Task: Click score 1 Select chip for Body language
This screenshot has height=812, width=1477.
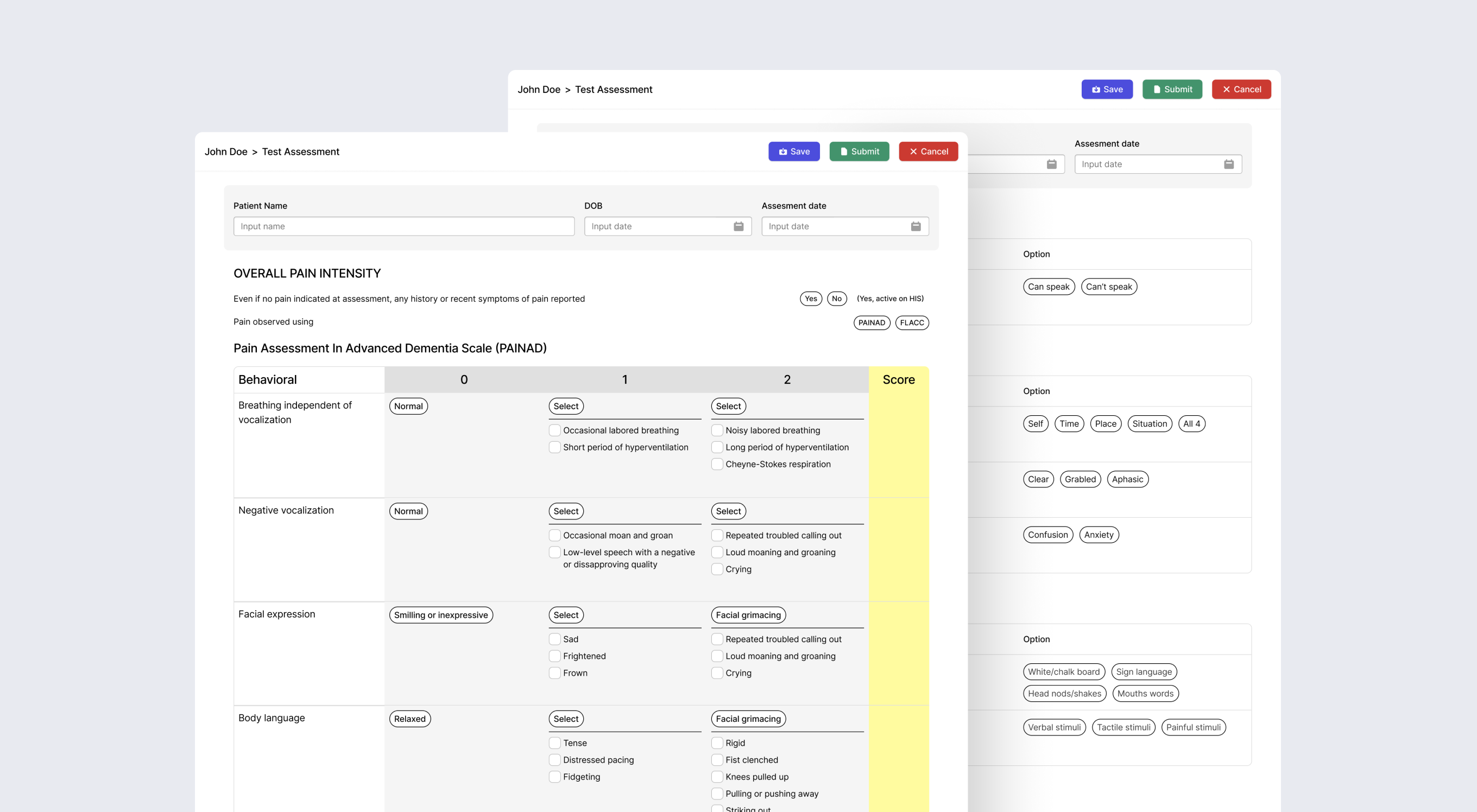Action: coord(566,719)
